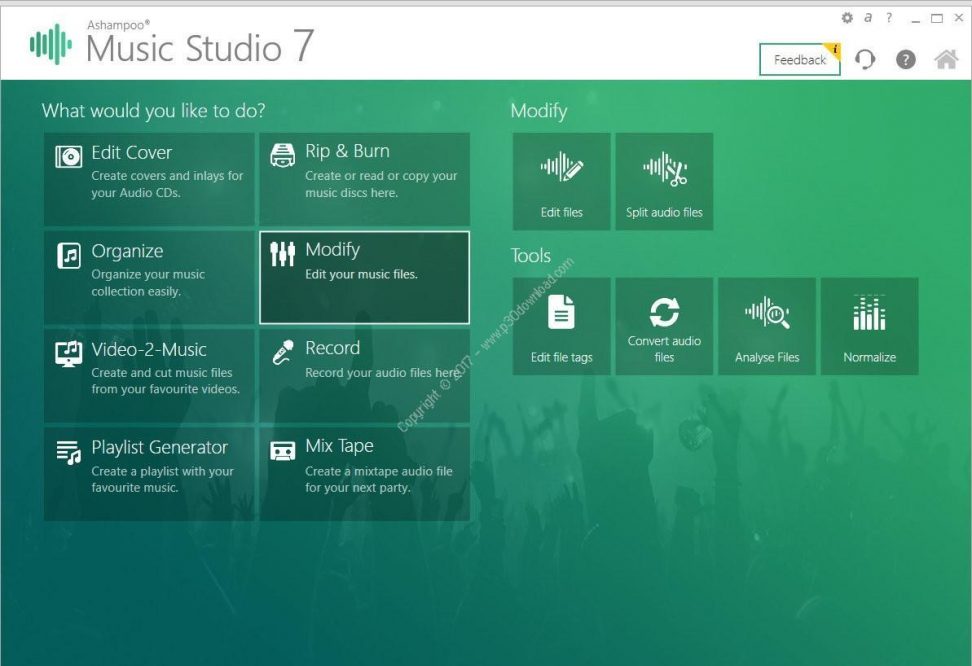Image resolution: width=972 pixels, height=666 pixels.
Task: Open the Normalize tool
Action: pyautogui.click(x=870, y=325)
